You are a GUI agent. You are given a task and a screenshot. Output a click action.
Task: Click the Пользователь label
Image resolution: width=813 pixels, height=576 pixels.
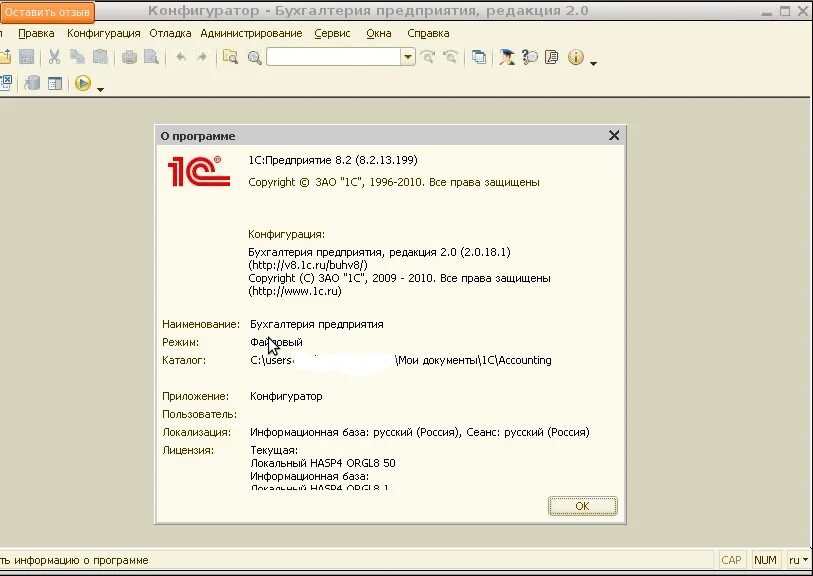(200, 414)
